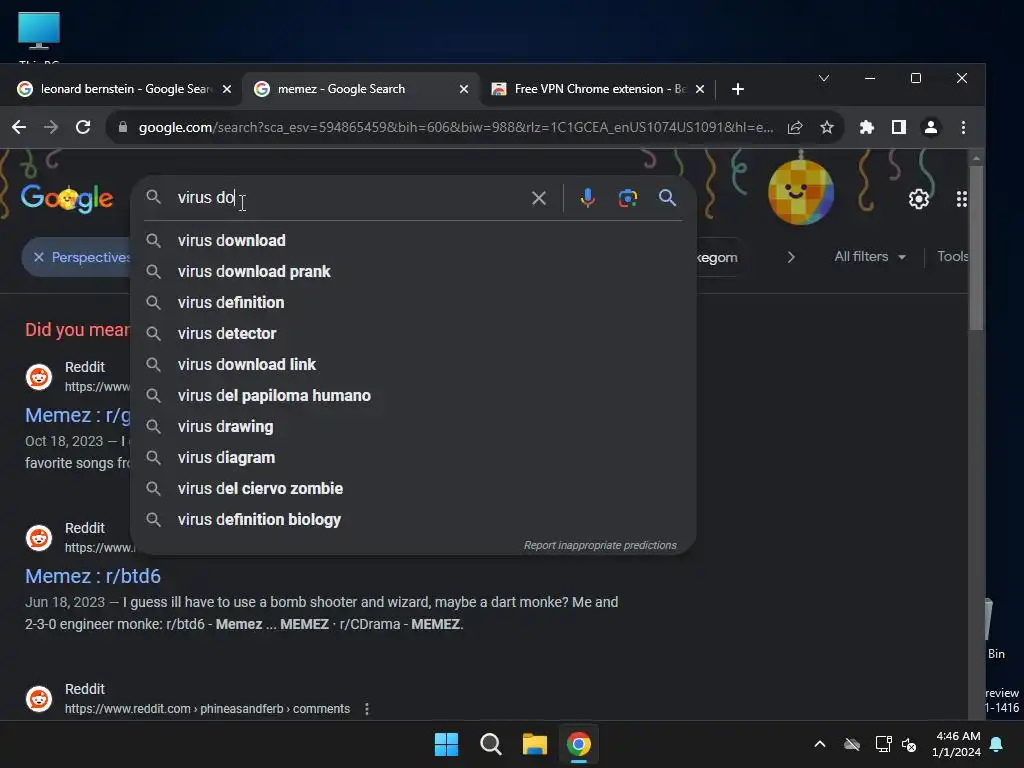Reload the current page

(83, 127)
